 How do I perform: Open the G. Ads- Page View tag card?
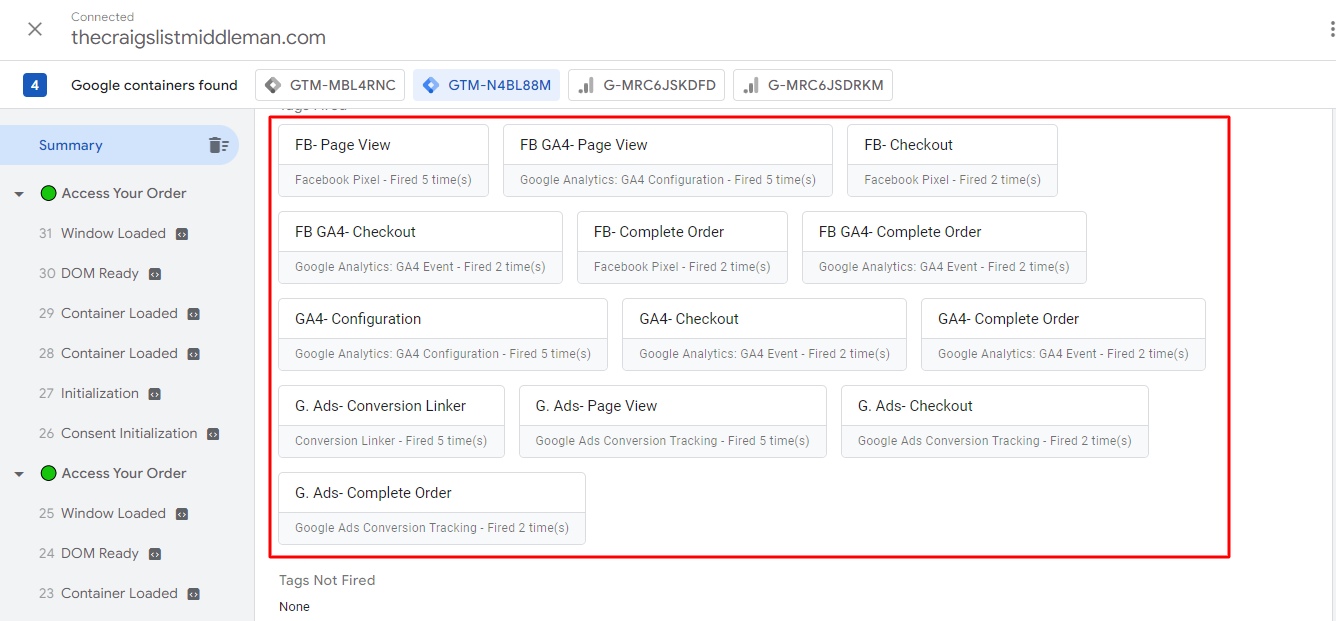pyautogui.click(x=673, y=421)
